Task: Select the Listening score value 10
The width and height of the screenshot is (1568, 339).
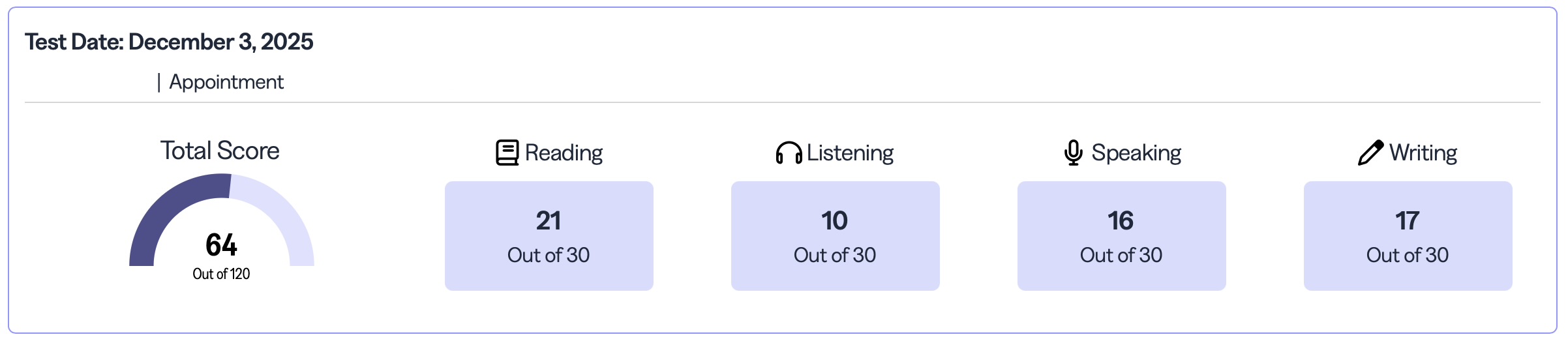Action: coord(834,221)
